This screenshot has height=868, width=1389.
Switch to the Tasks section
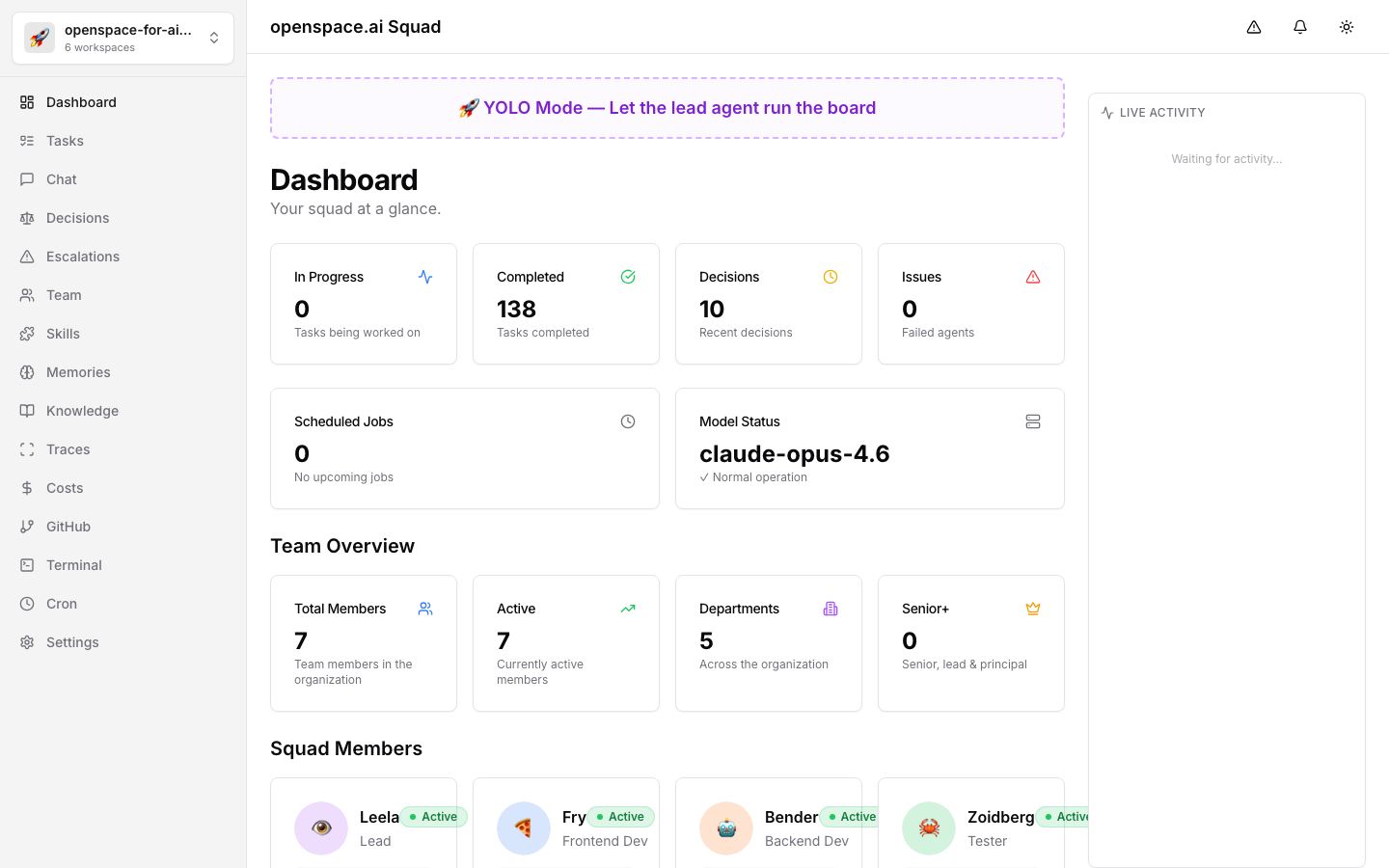65,141
